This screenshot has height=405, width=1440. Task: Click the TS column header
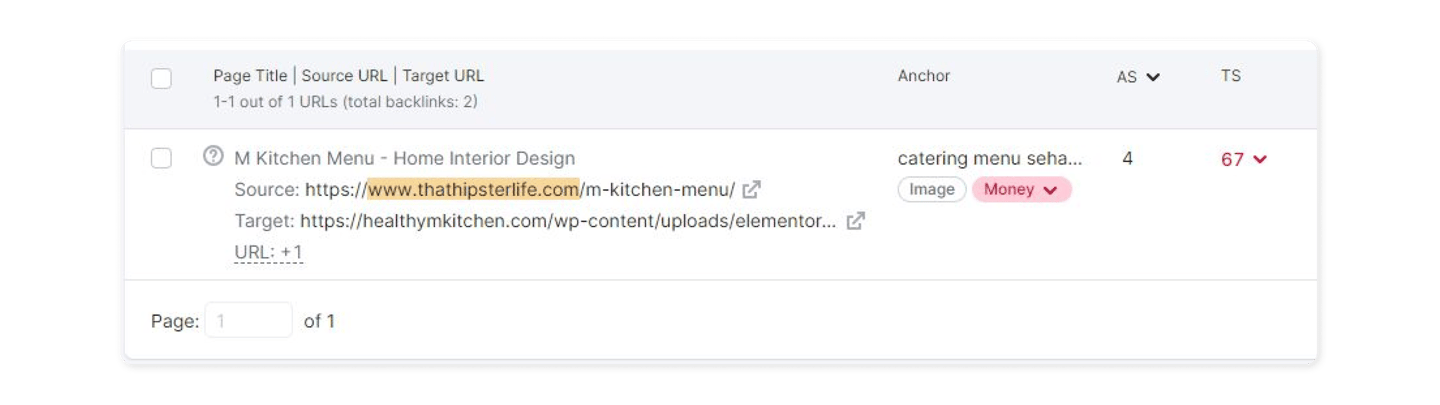(1231, 76)
